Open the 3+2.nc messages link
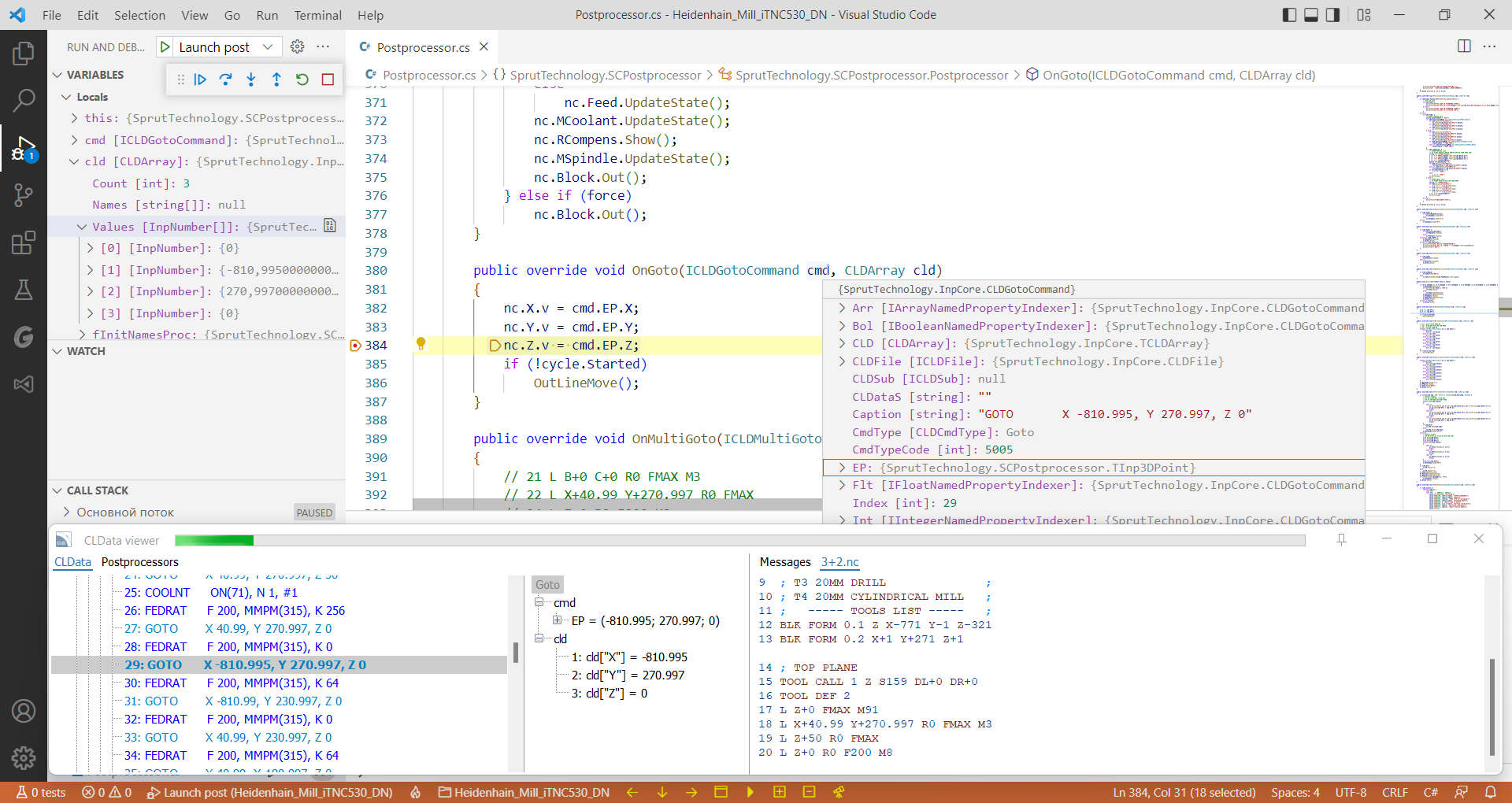1512x803 pixels. tap(839, 562)
